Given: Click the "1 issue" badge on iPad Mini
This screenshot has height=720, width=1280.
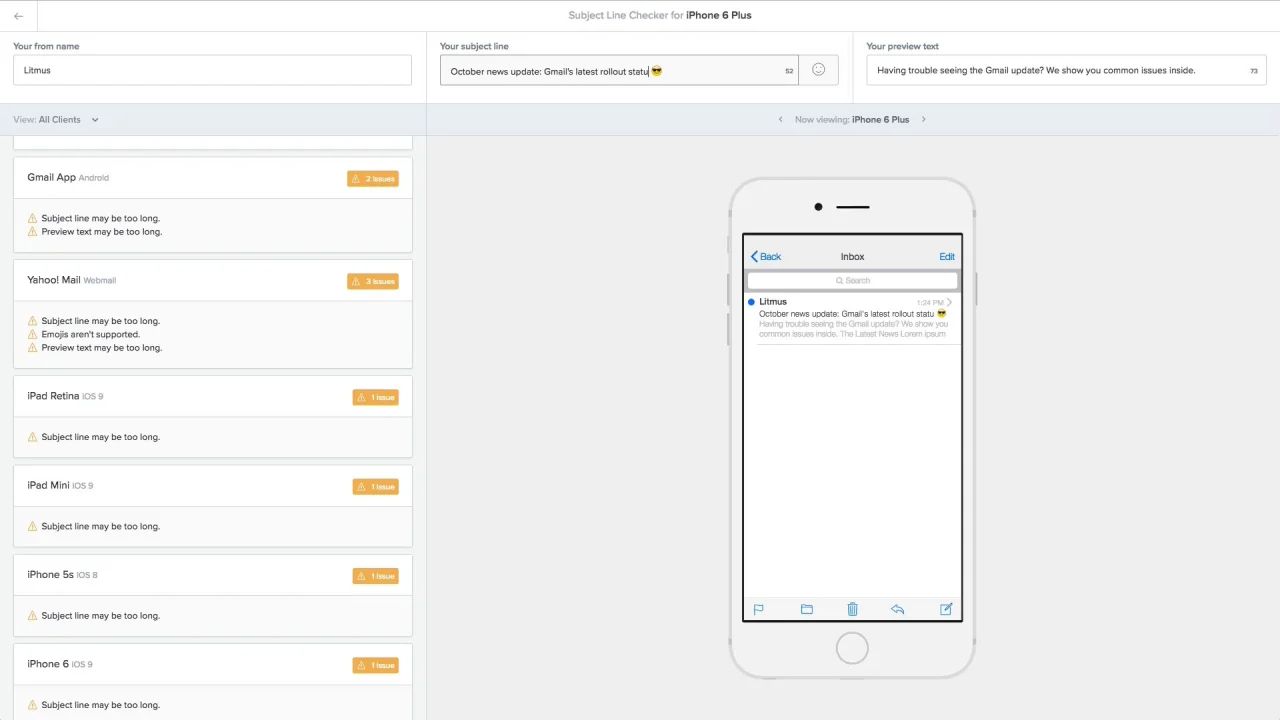Looking at the screenshot, I should 375,487.
